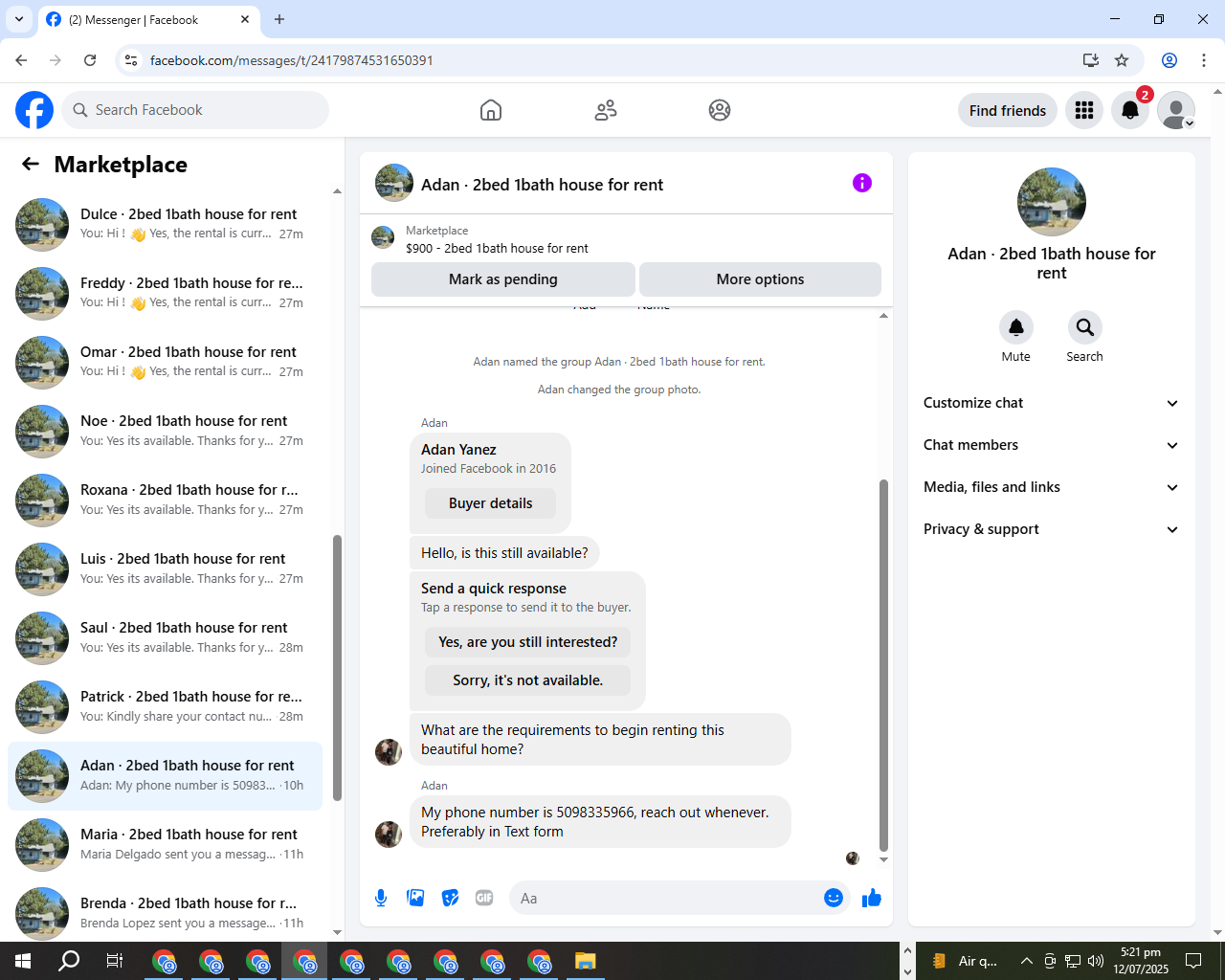Click the taskbar clock showing 5:21 pm
This screenshot has width=1225, height=980.
point(1141,961)
